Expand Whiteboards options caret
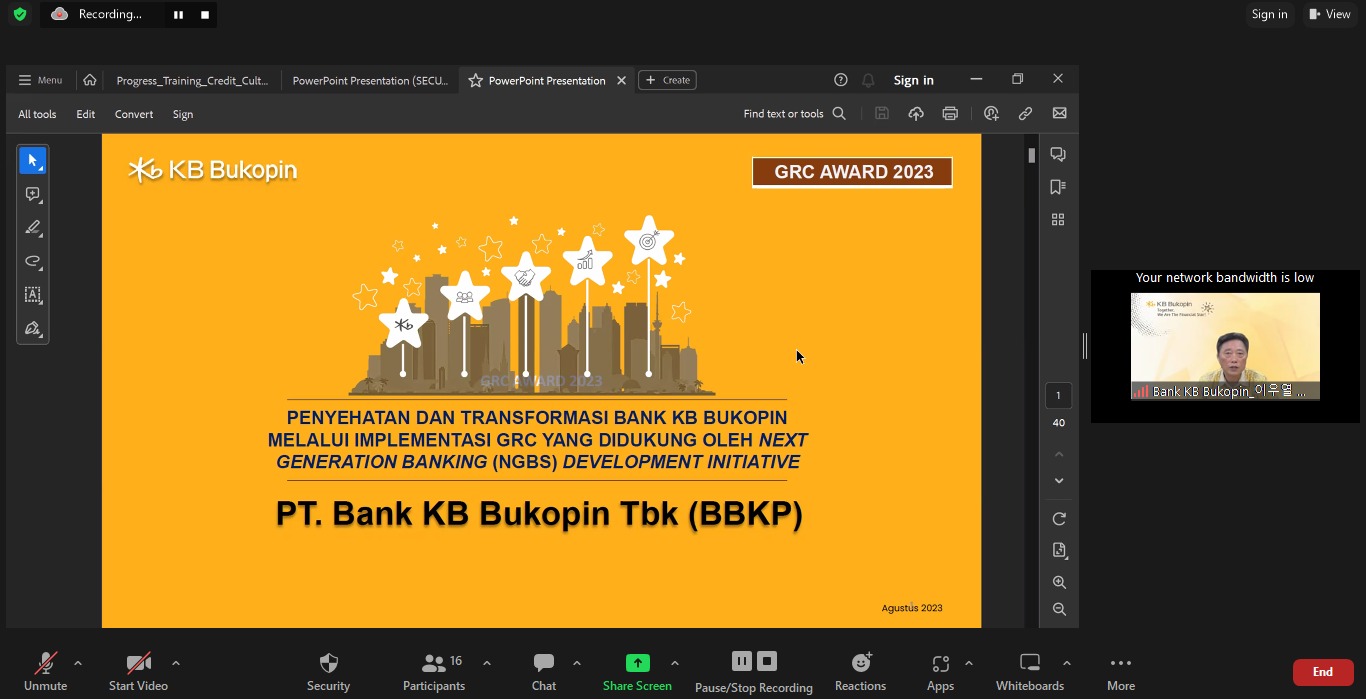 1067,663
